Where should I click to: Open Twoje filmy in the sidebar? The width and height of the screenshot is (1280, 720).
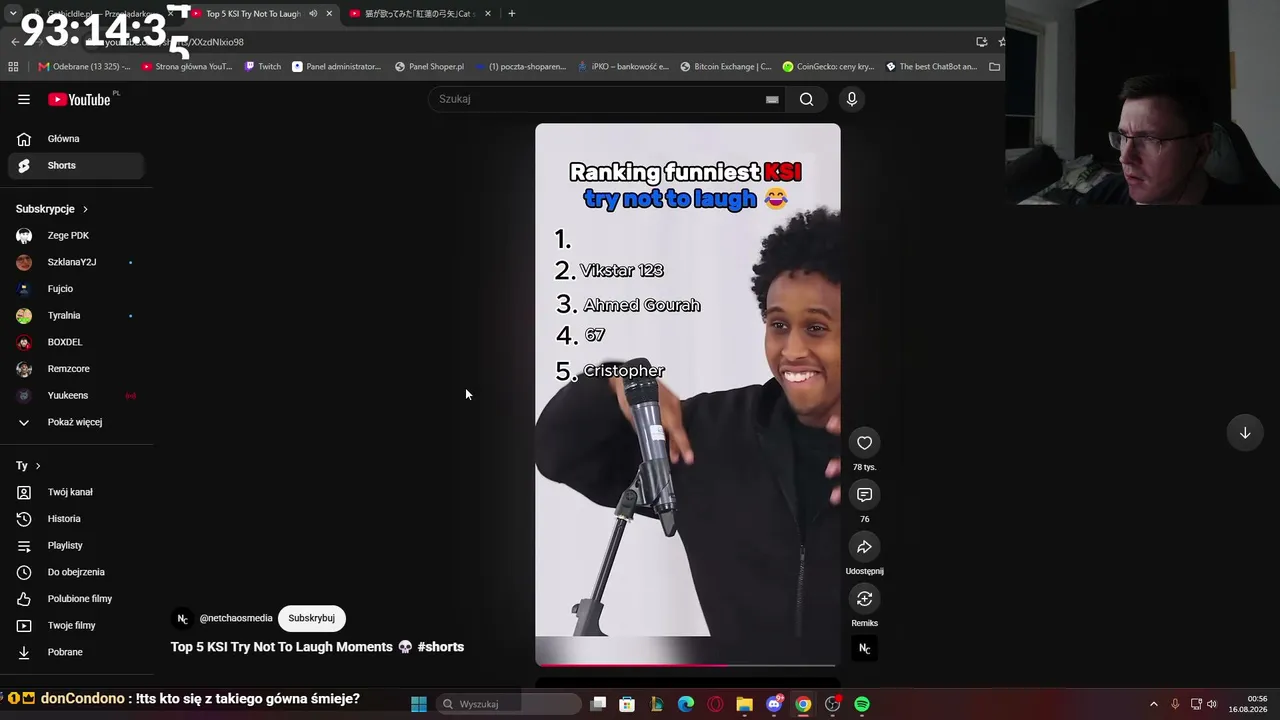click(75, 626)
